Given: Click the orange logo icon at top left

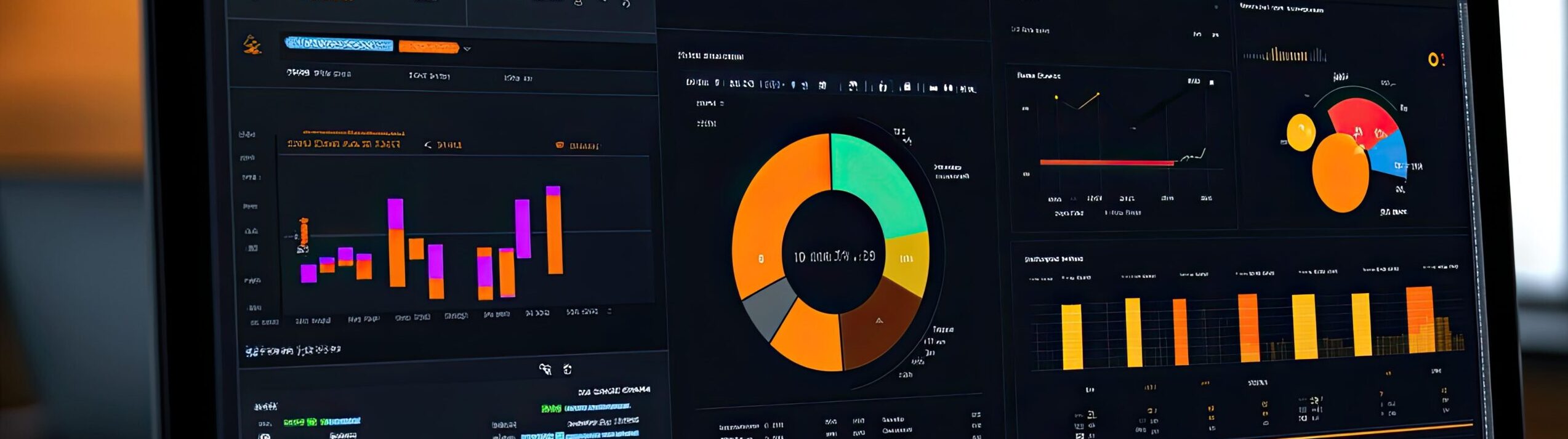Looking at the screenshot, I should pos(252,45).
